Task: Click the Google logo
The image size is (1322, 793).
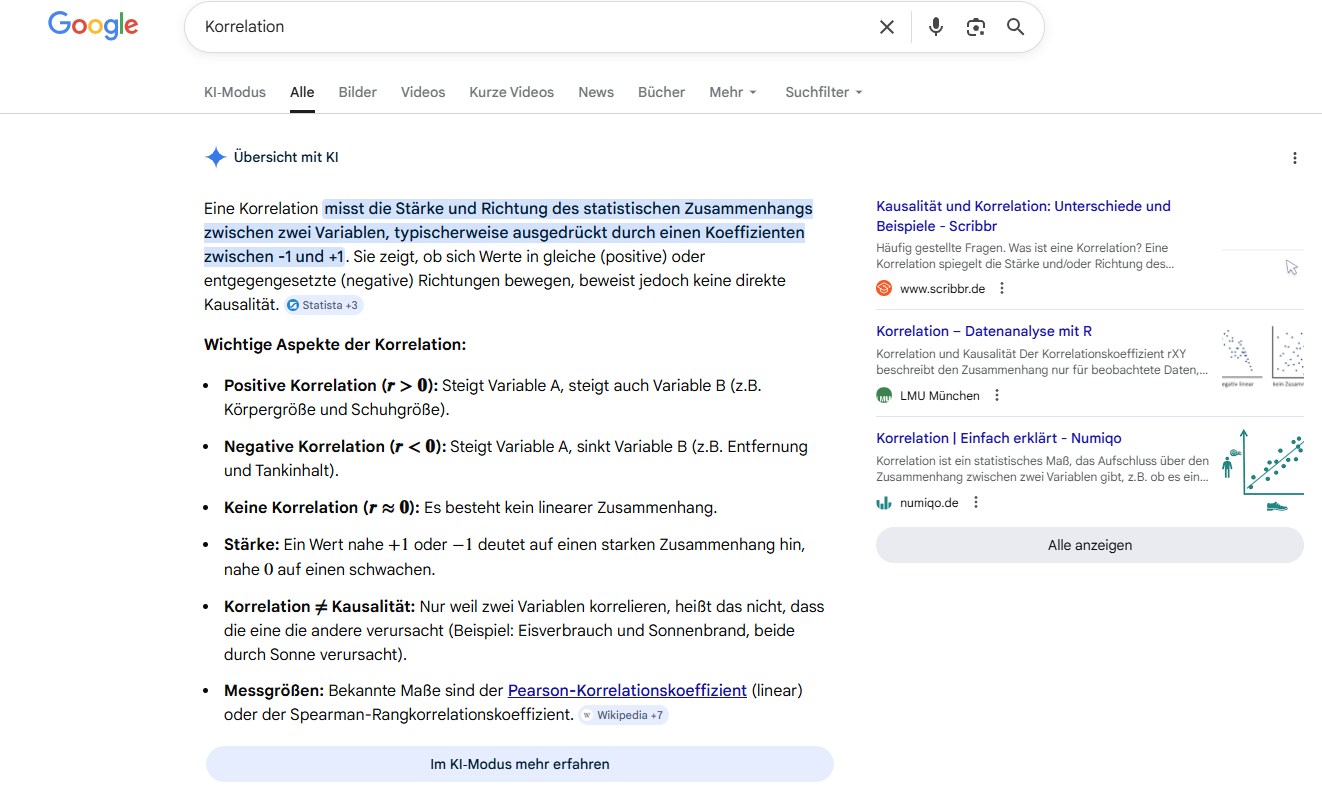Action: 93,26
